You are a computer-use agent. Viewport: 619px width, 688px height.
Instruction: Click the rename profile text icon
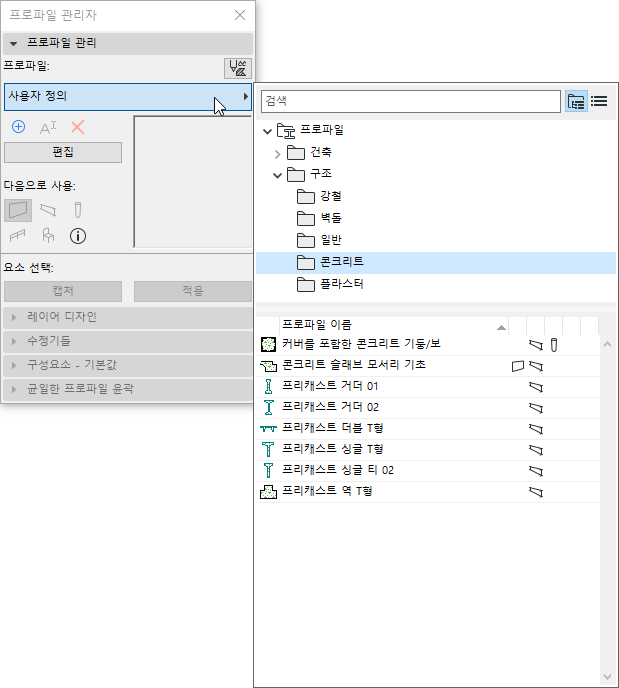[x=48, y=128]
